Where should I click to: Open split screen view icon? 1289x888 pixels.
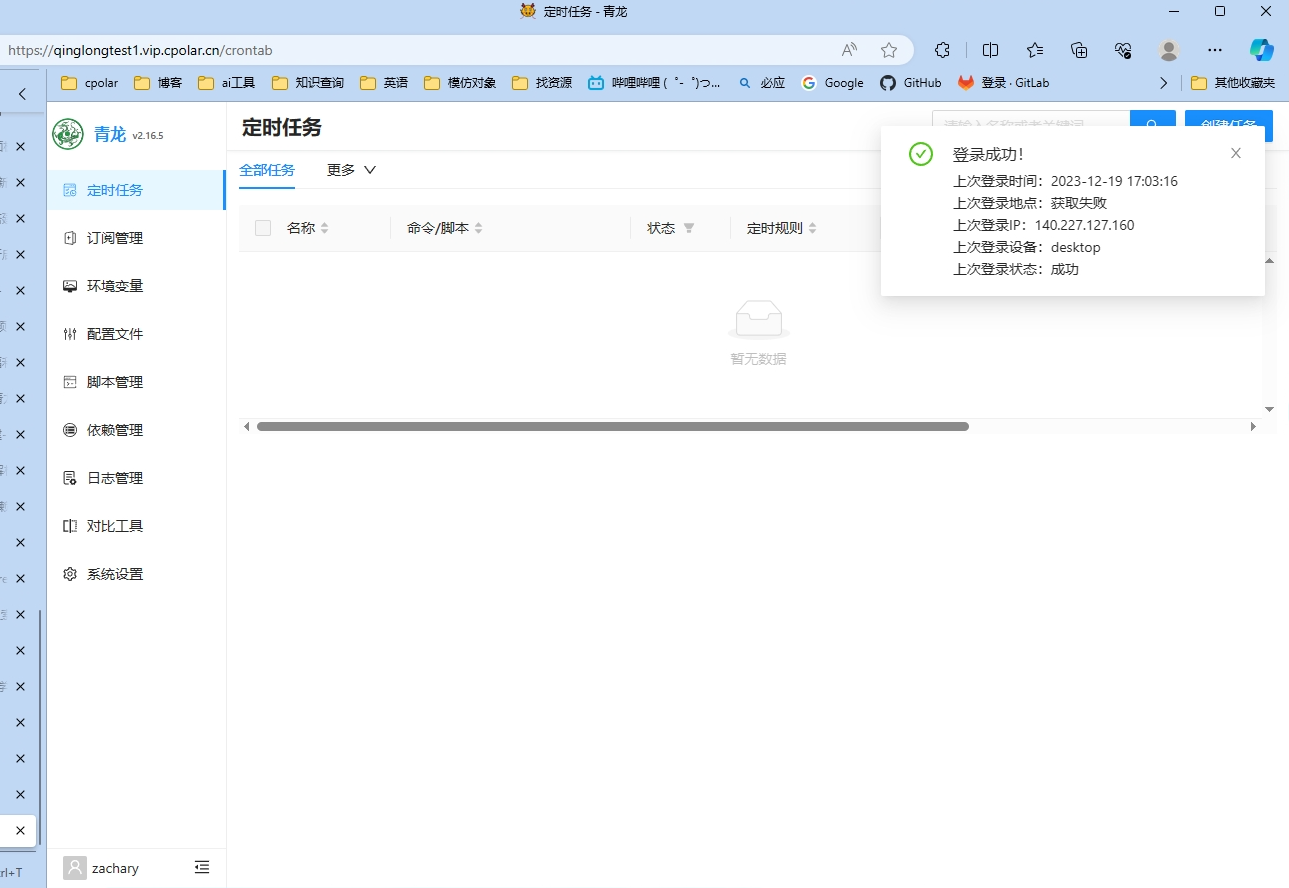pos(990,50)
